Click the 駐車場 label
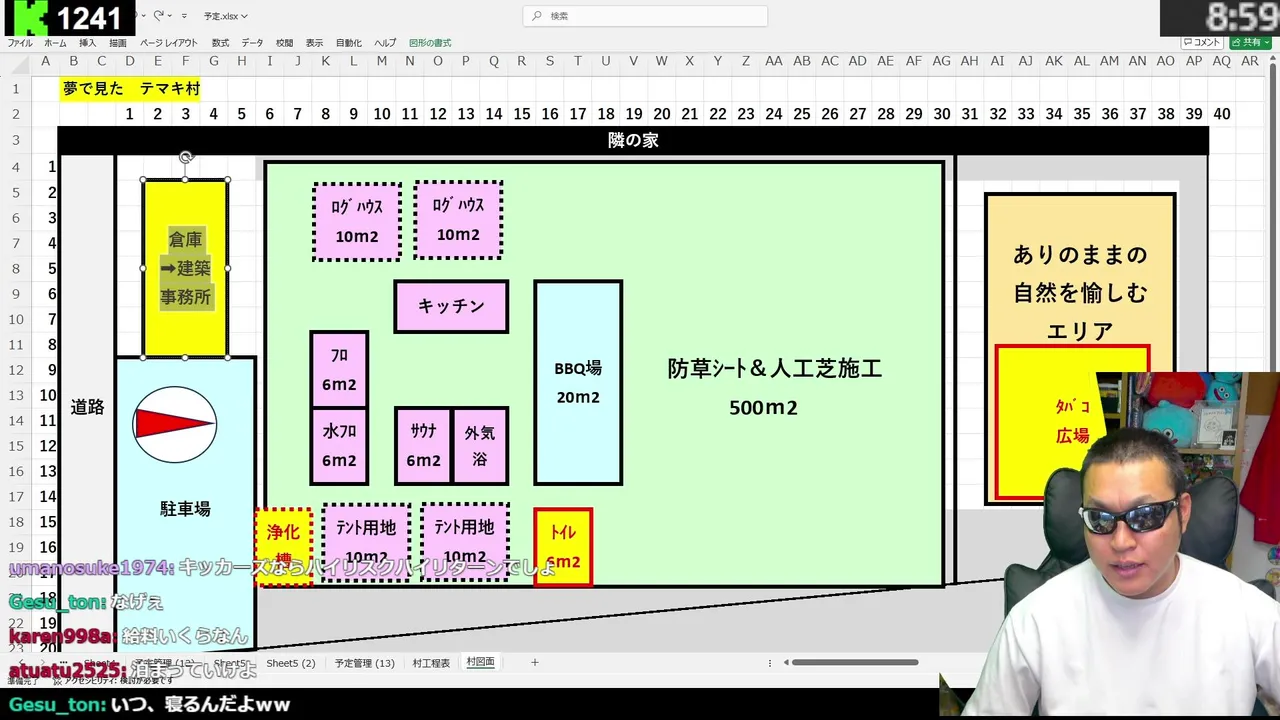This screenshot has height=720, width=1280. [x=186, y=509]
